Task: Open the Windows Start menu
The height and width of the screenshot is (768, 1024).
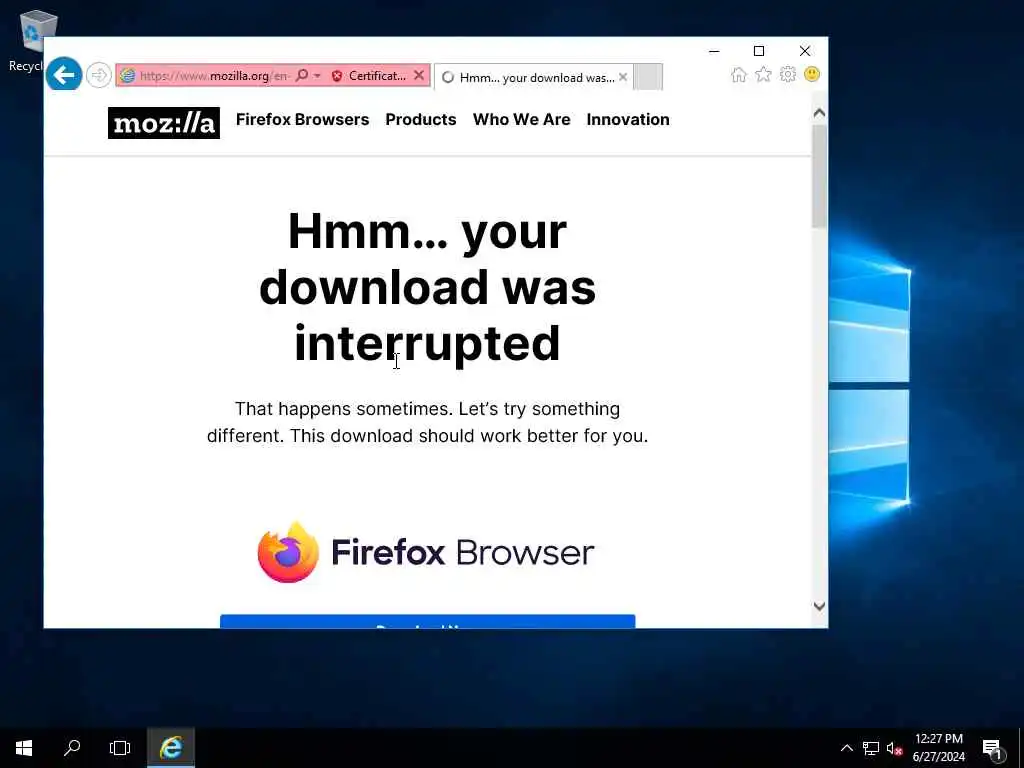Action: [24, 748]
